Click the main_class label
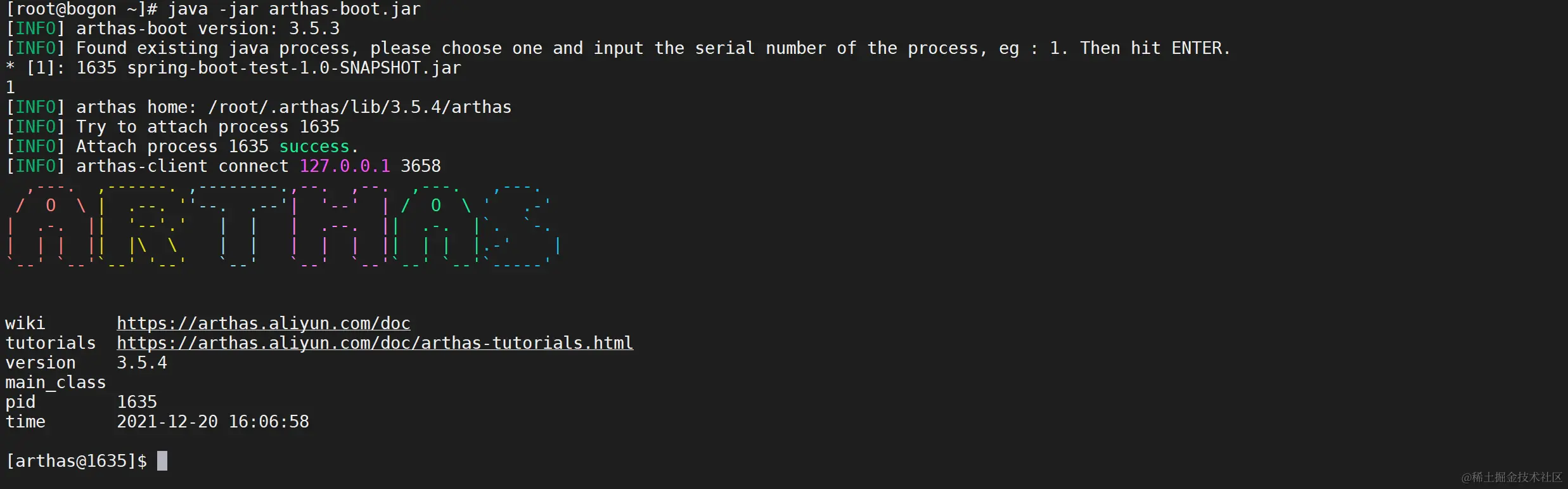Viewport: 1568px width, 489px height. pos(56,382)
